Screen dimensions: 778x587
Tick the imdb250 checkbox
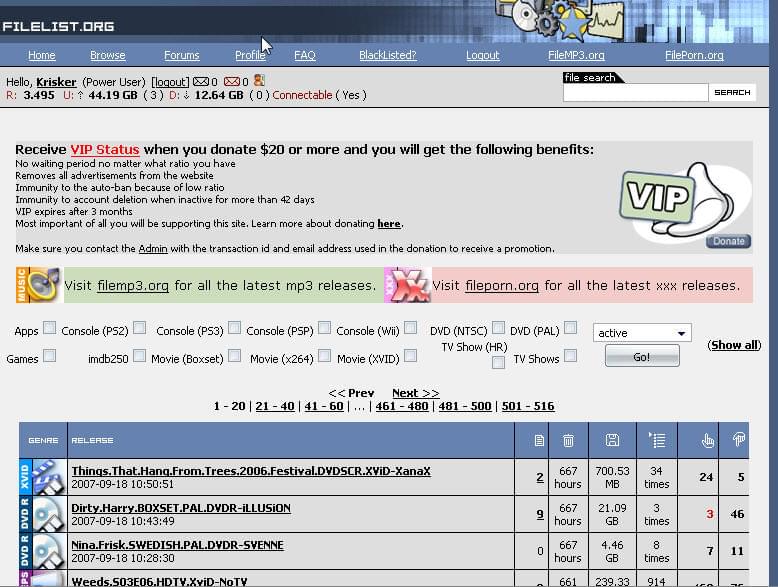tap(139, 356)
